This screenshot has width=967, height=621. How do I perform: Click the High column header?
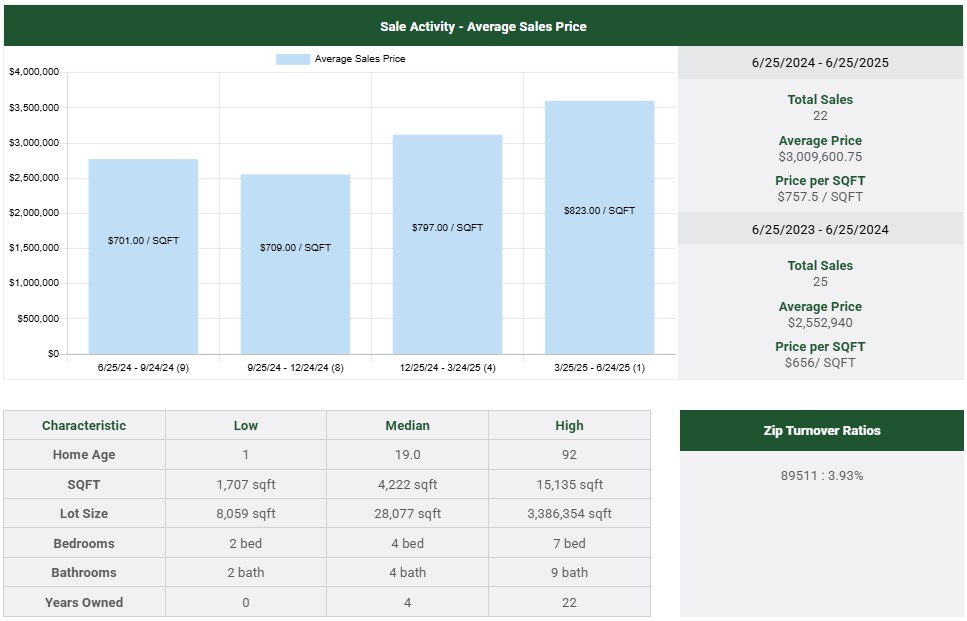[569, 425]
